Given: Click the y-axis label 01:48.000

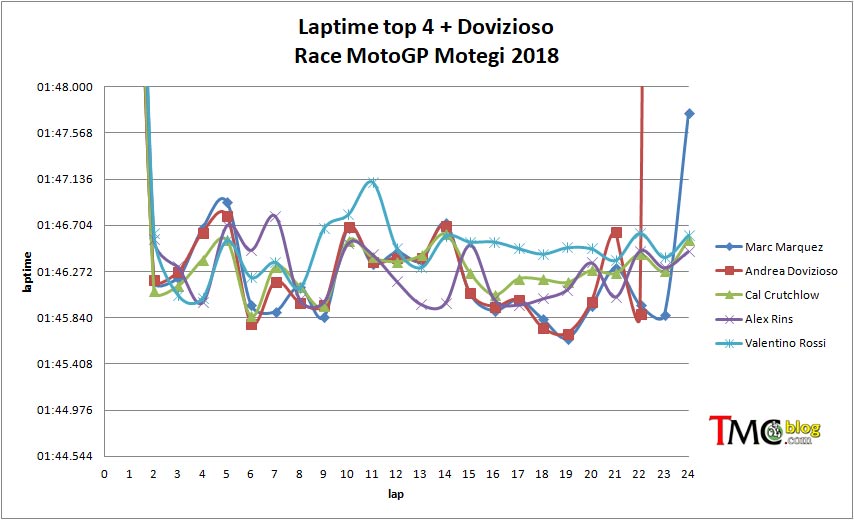Looking at the screenshot, I should (65, 87).
